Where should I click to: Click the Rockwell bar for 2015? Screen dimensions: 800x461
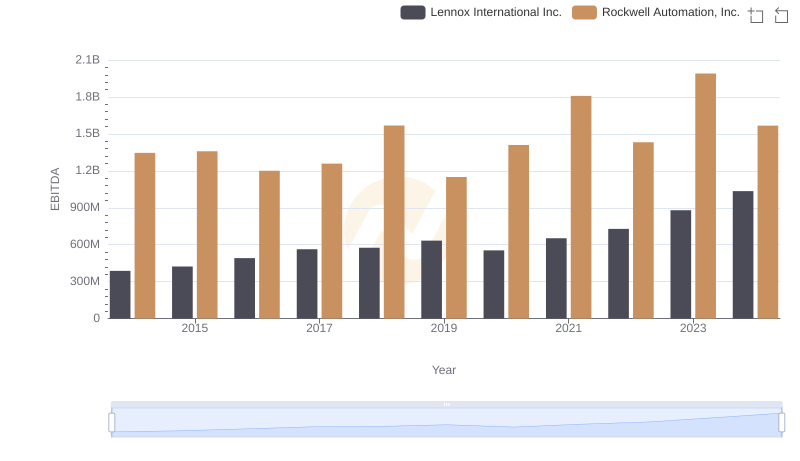click(207, 235)
